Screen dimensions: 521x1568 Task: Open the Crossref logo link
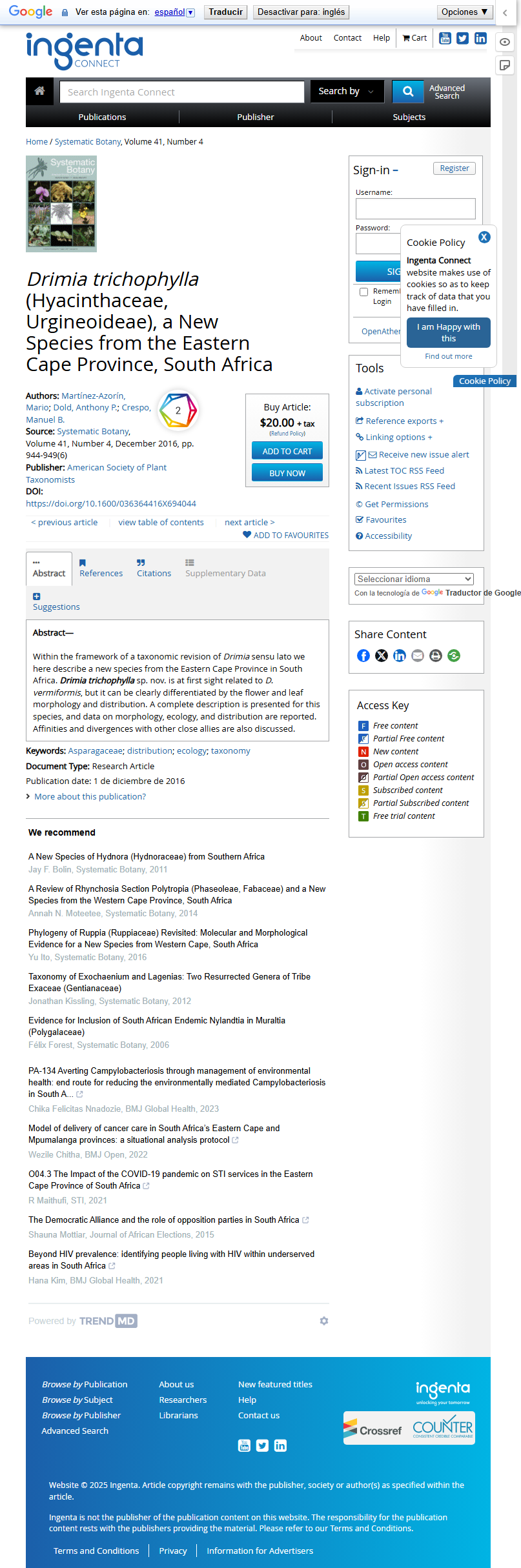pos(373,1430)
